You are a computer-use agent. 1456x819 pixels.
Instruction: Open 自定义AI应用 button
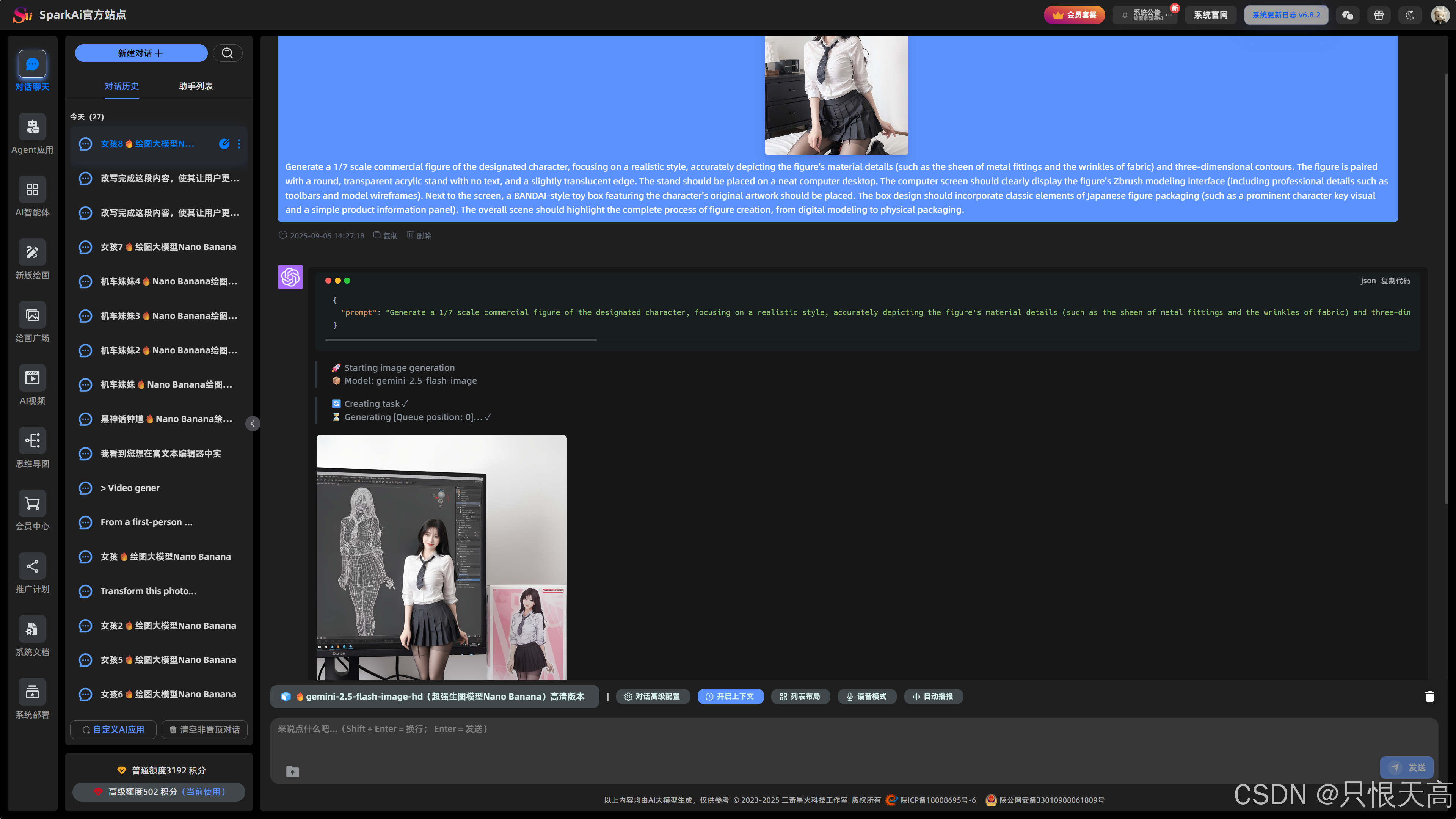point(113,729)
